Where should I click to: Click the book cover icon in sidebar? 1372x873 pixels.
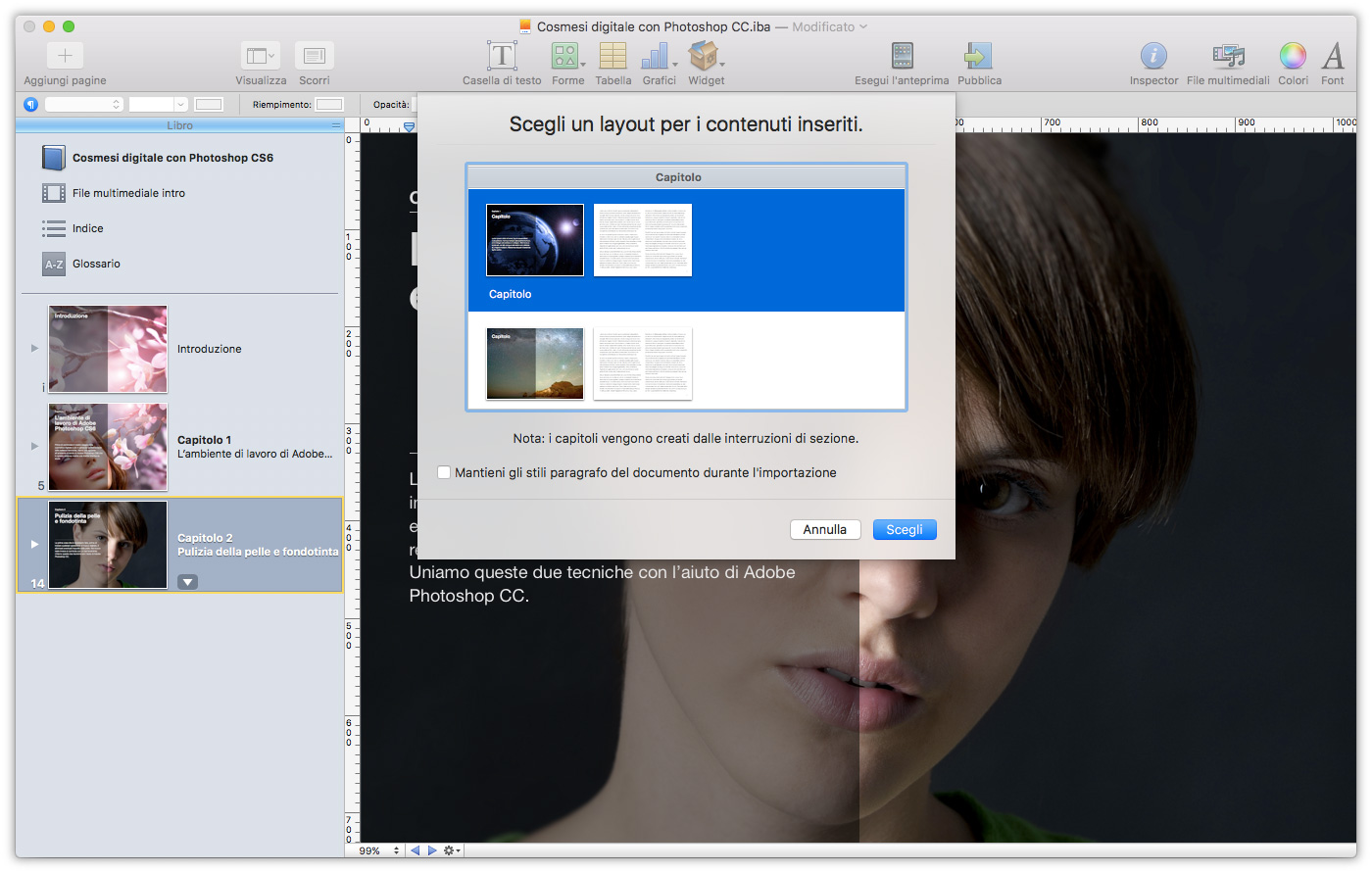click(53, 158)
